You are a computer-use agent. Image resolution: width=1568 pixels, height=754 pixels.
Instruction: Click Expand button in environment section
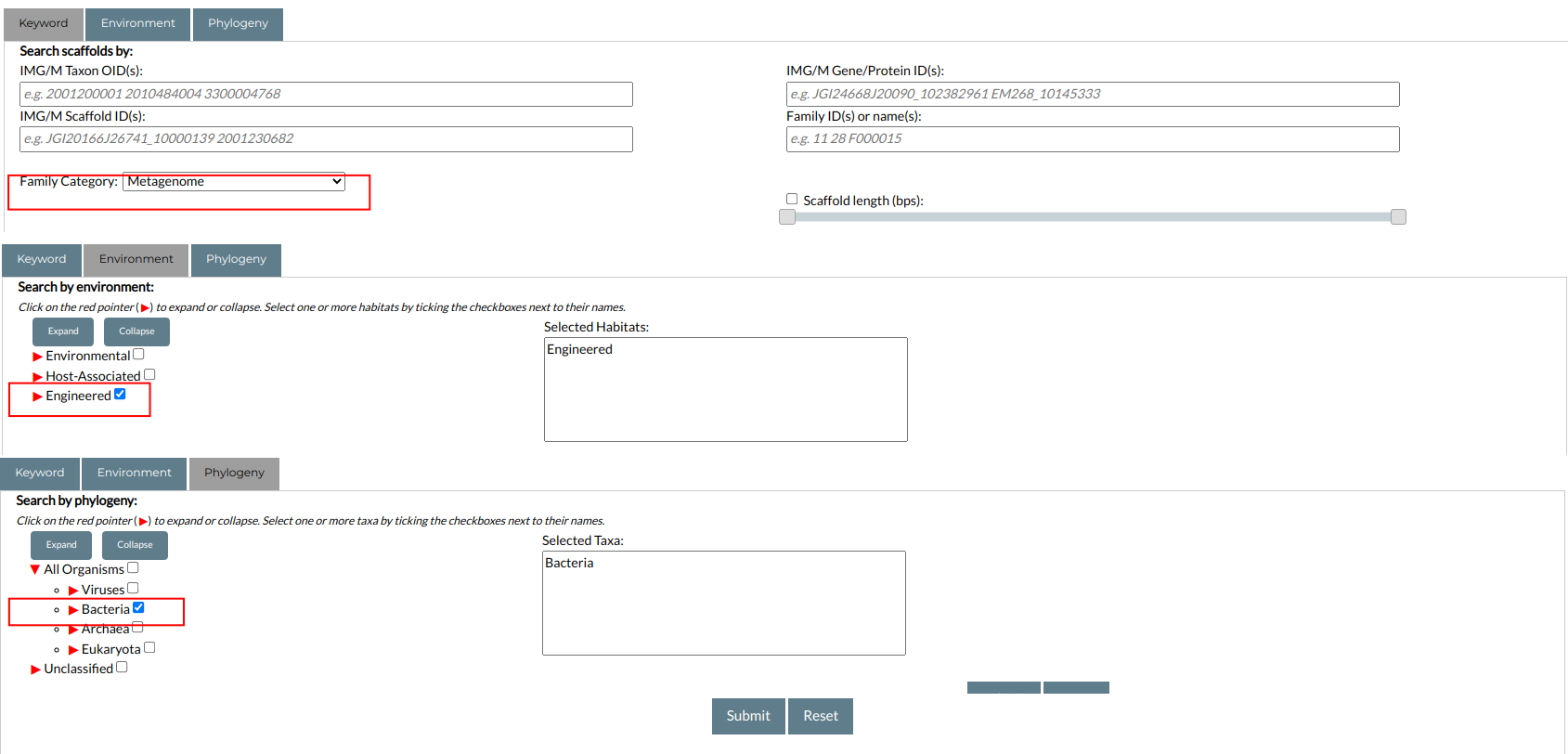click(x=63, y=331)
